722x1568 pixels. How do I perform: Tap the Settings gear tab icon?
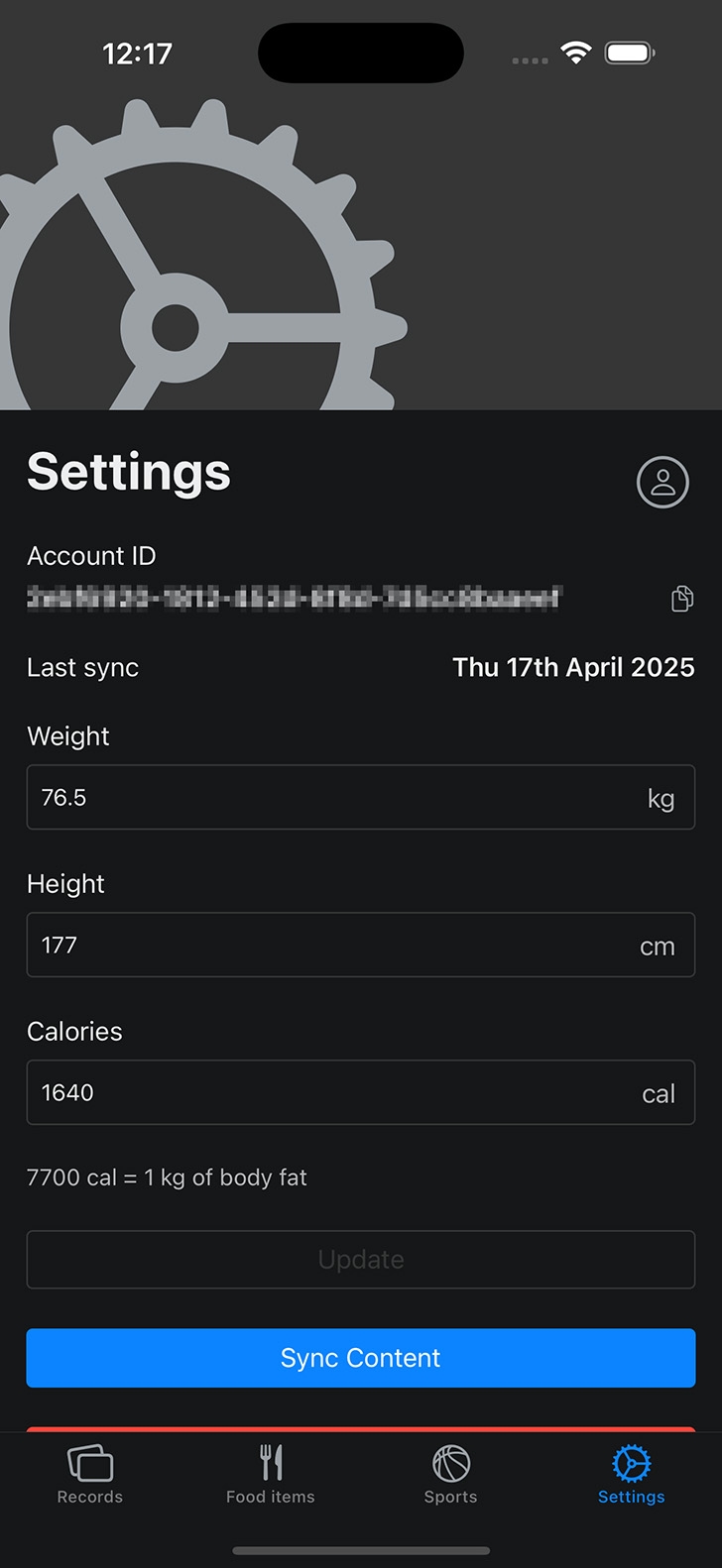click(632, 1463)
